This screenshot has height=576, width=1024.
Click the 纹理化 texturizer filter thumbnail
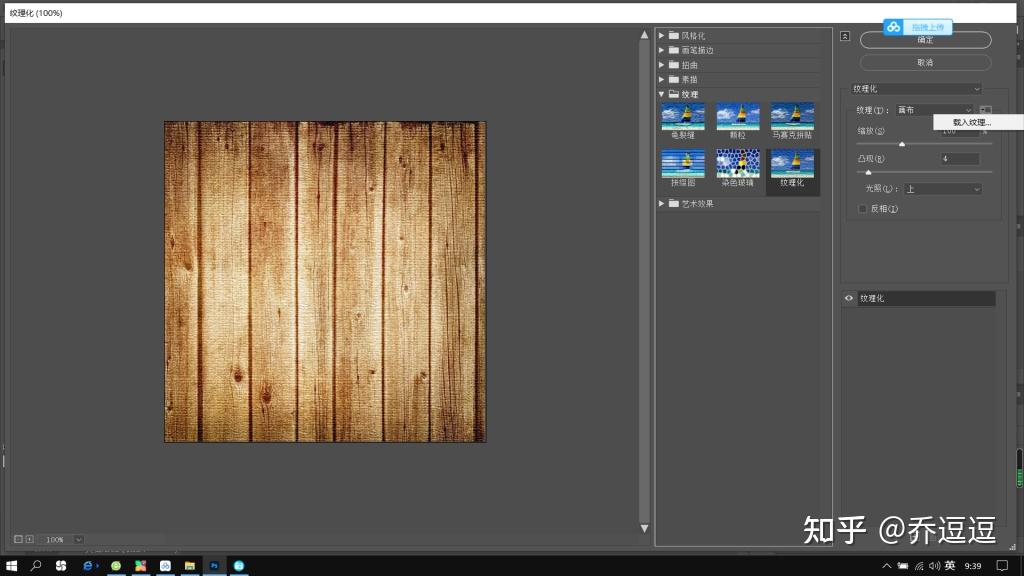pyautogui.click(x=792, y=164)
